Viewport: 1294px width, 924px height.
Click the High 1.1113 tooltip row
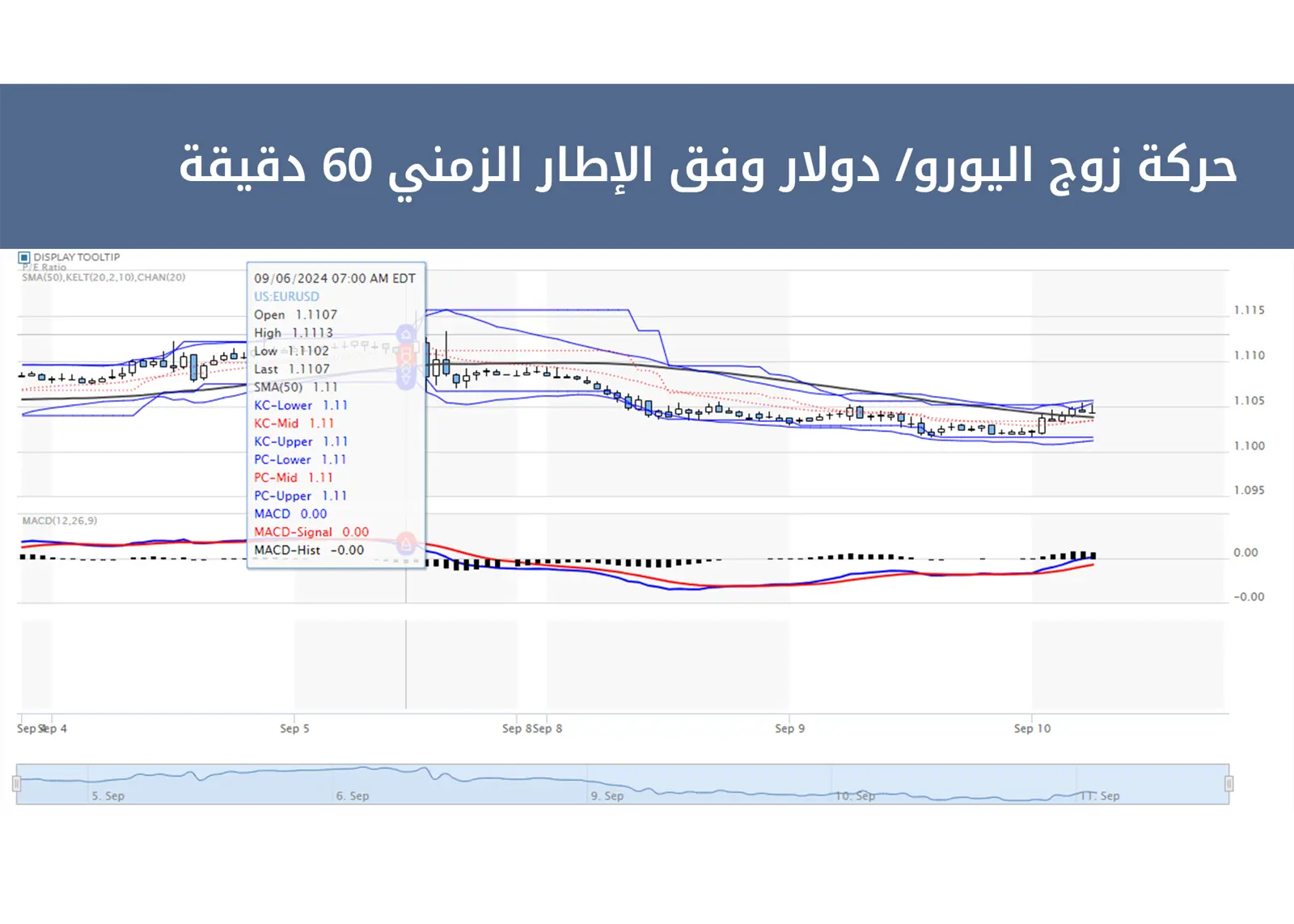(x=294, y=333)
